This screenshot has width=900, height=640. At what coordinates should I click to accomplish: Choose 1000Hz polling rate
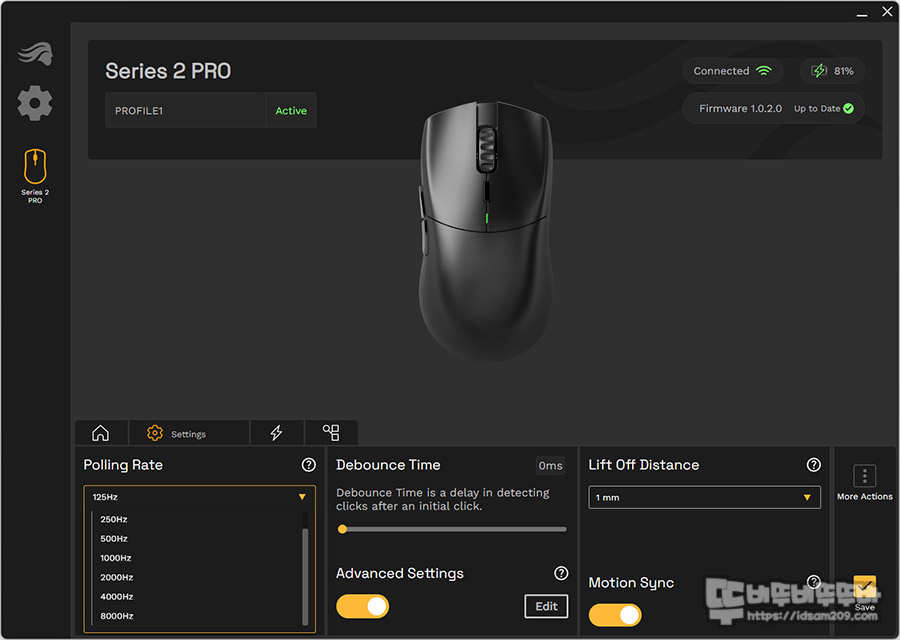tap(115, 558)
